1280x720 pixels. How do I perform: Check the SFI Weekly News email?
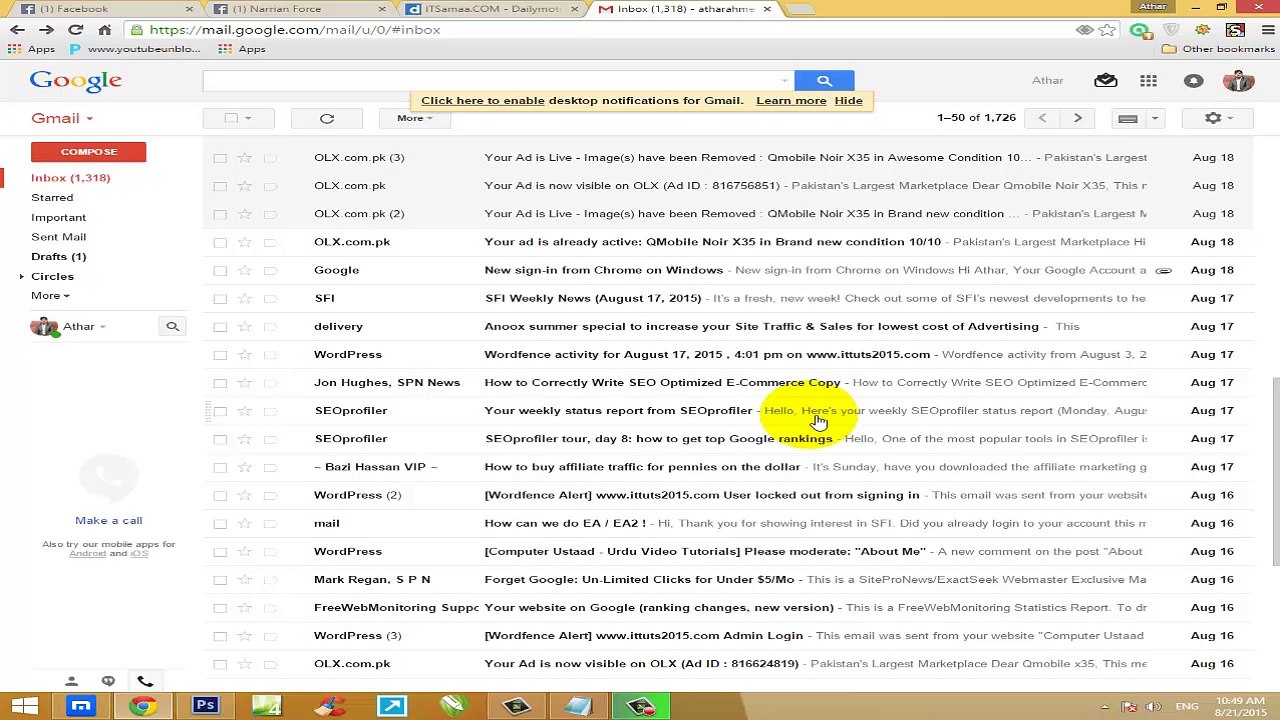click(220, 298)
